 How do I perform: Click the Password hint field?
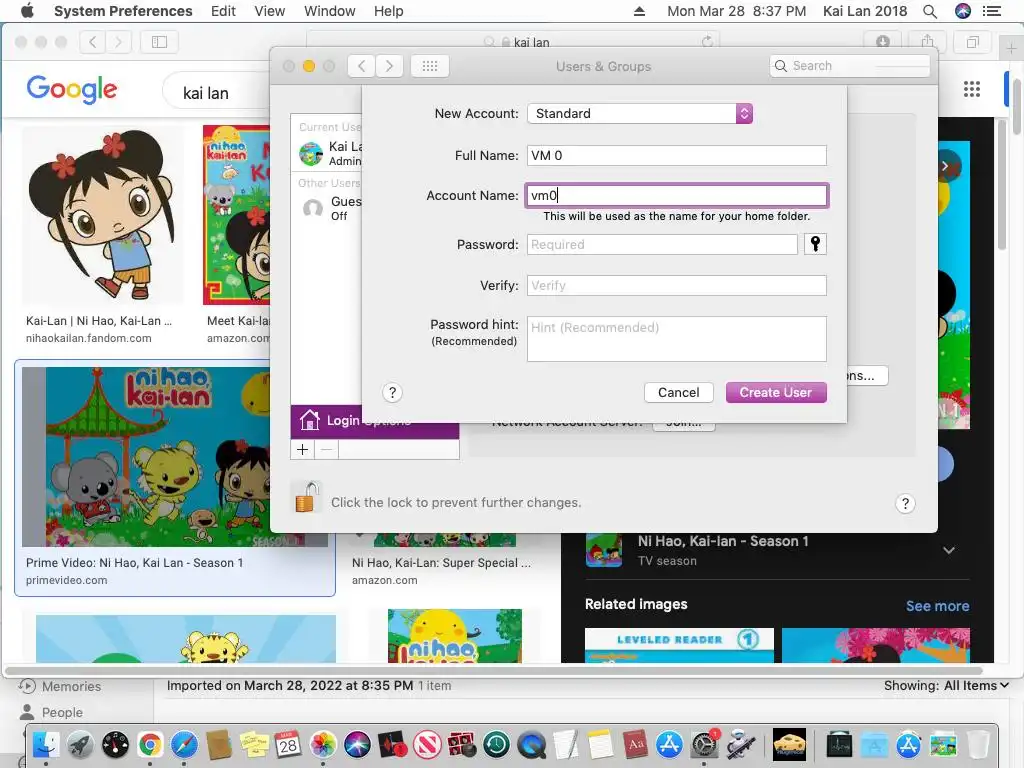tap(677, 339)
